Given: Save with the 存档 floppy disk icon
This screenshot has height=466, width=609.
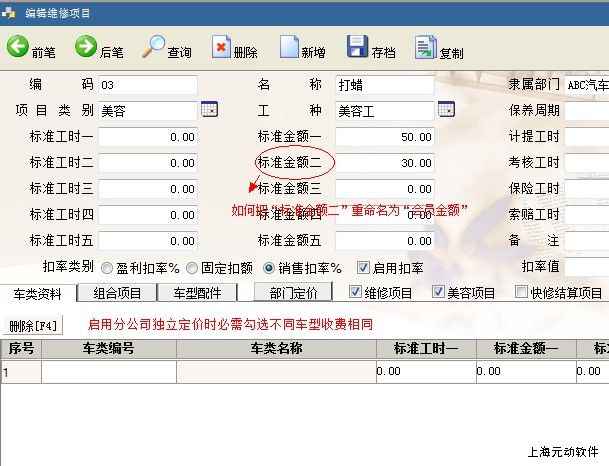Looking at the screenshot, I should (x=357, y=47).
